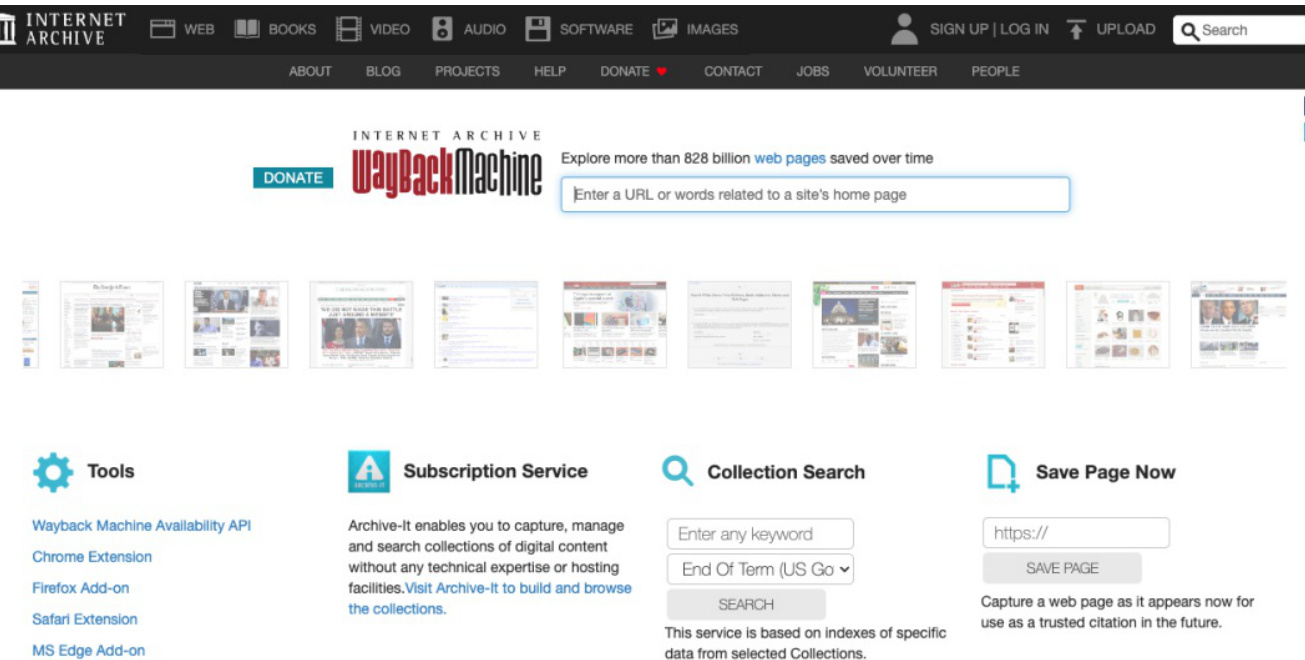Open the Firefox Add-on link
Screen dimensions: 1305x660
80,588
